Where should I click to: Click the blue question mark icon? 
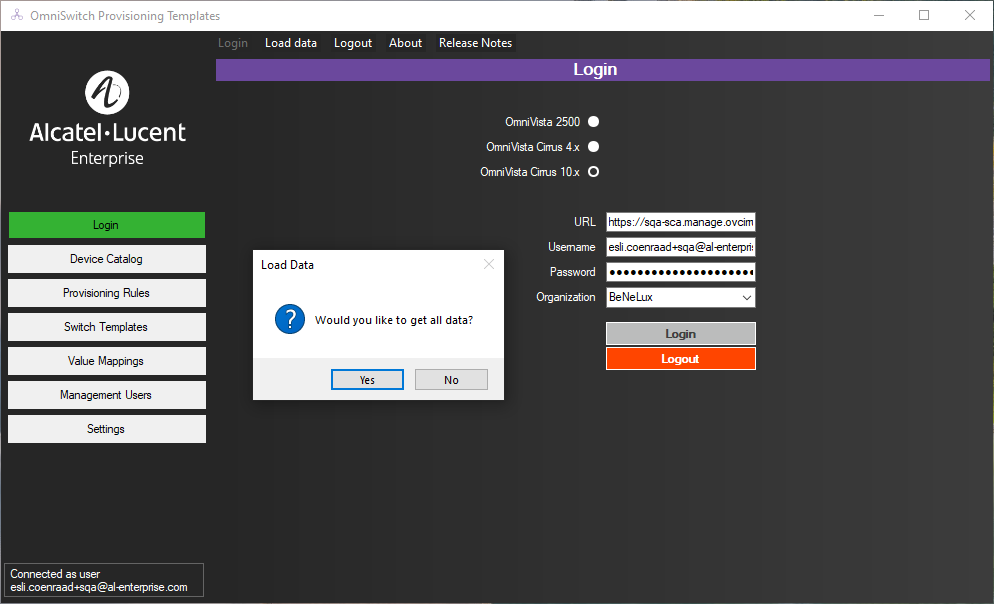[290, 319]
